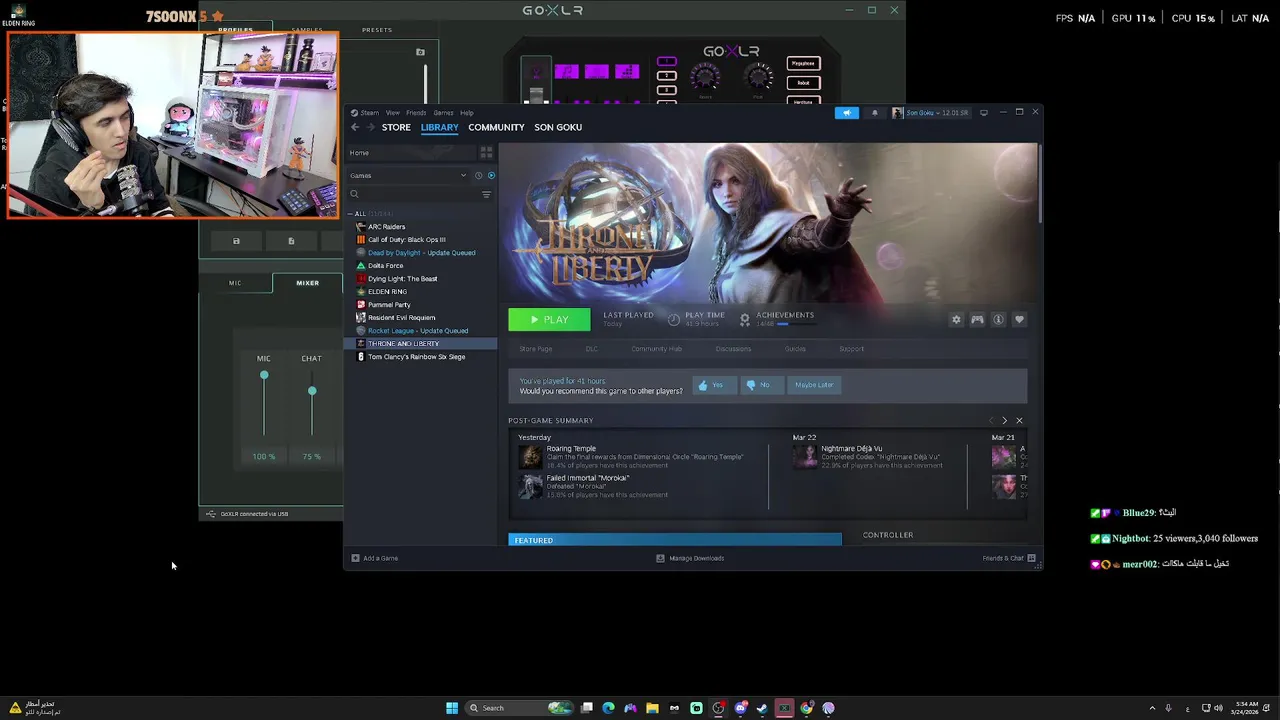Open Manage Downloads
1280x720 pixels.
pos(690,558)
